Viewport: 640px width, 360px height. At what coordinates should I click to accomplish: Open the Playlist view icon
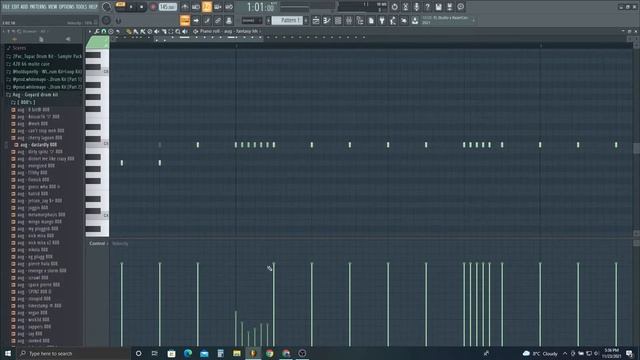tap(316, 20)
